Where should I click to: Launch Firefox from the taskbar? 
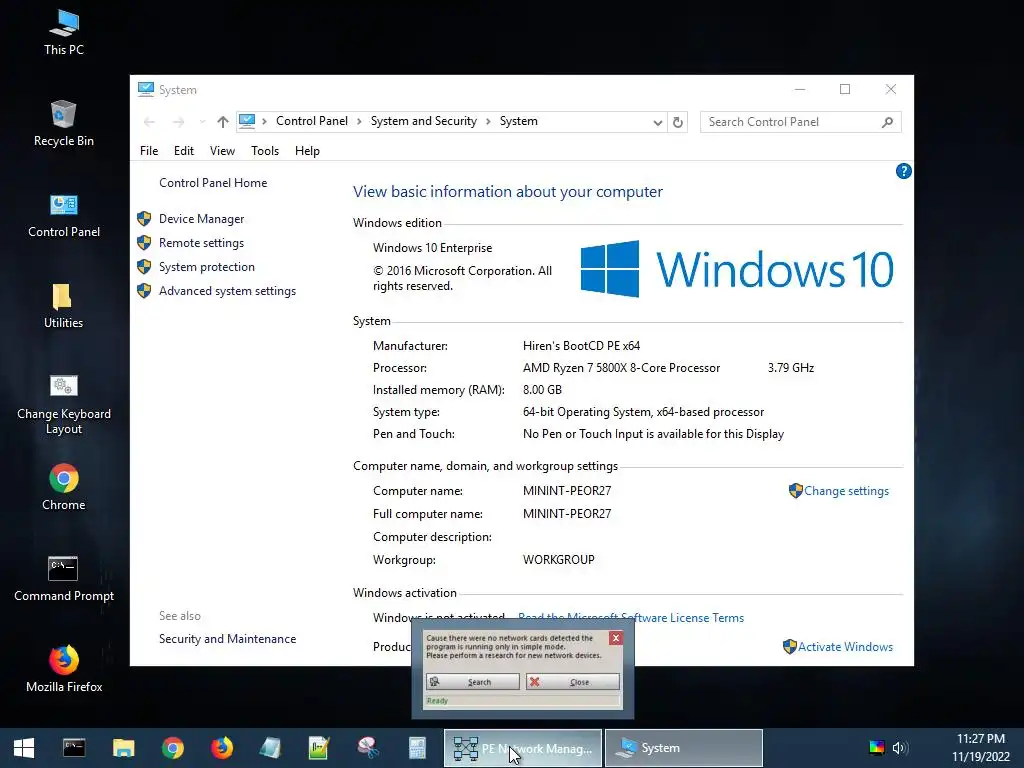pos(222,748)
